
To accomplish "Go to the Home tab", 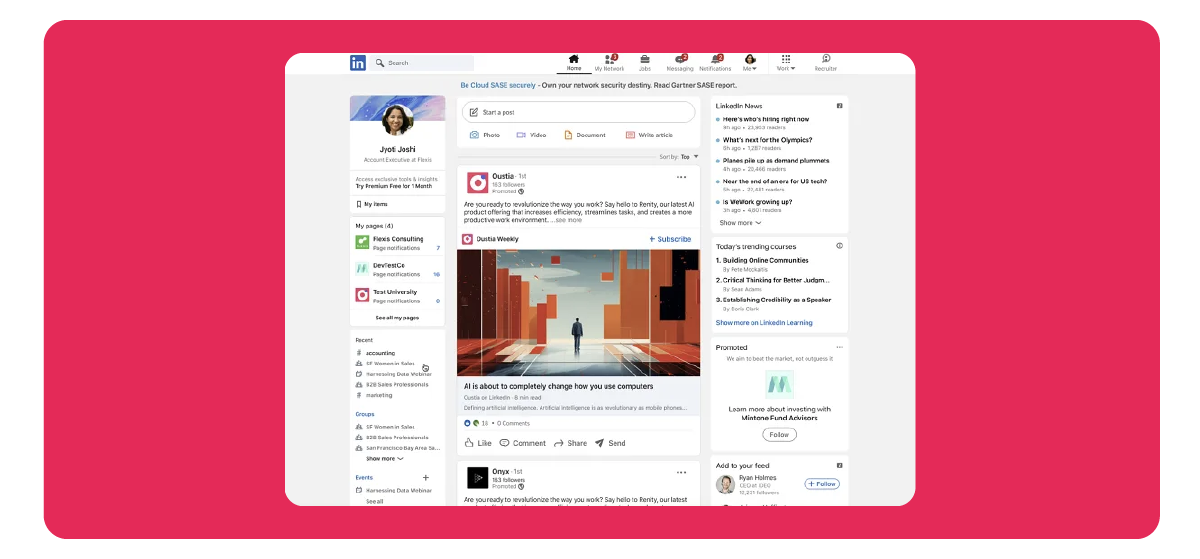I will click(574, 63).
